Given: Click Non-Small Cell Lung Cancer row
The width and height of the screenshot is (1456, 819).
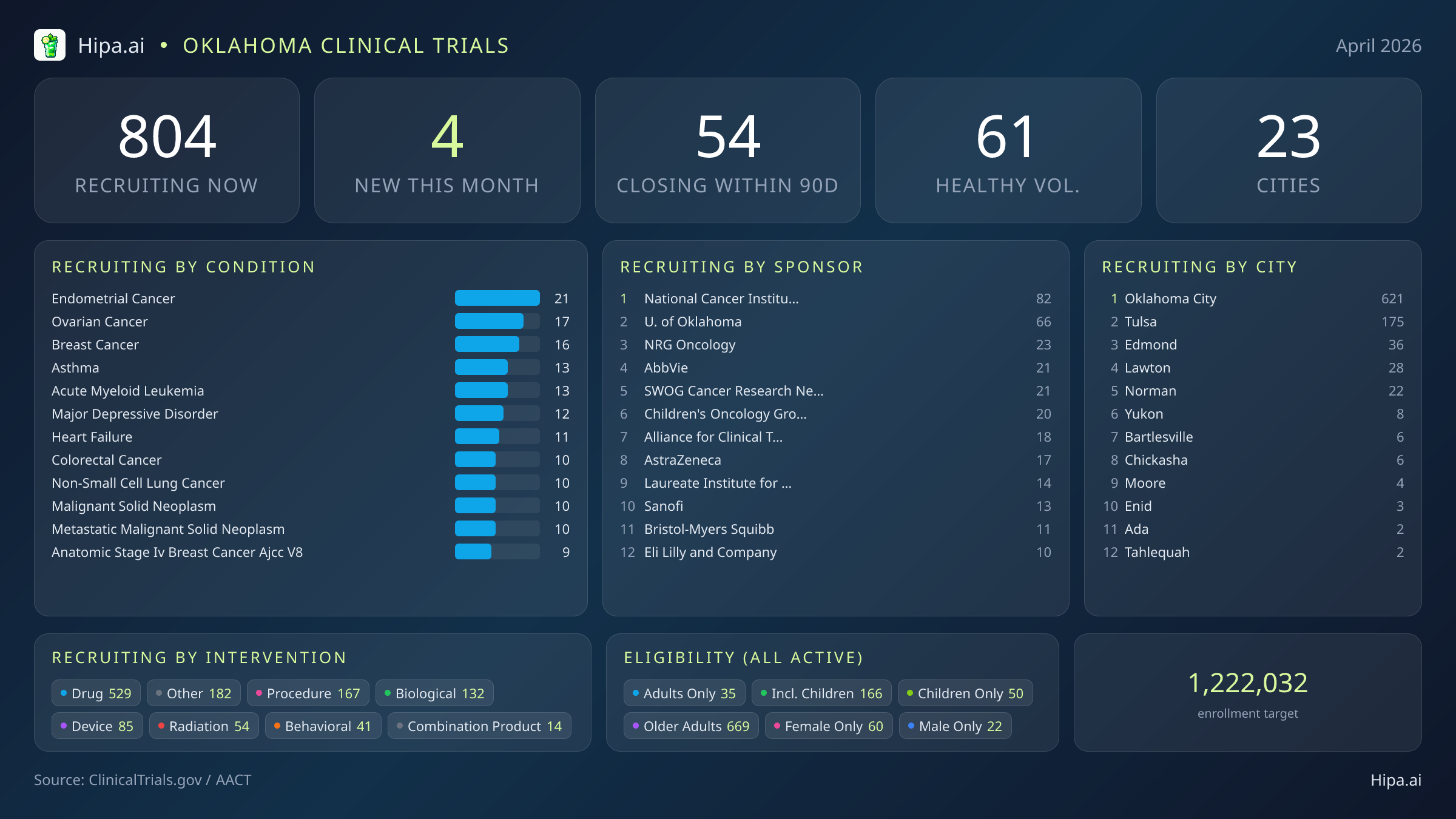Looking at the screenshot, I should pyautogui.click(x=311, y=483).
